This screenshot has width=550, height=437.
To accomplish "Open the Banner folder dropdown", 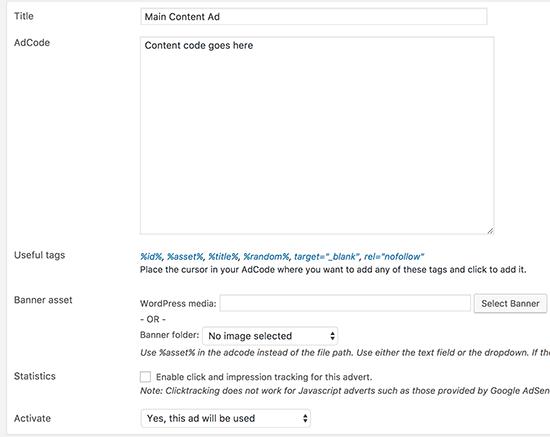I will point(270,336).
